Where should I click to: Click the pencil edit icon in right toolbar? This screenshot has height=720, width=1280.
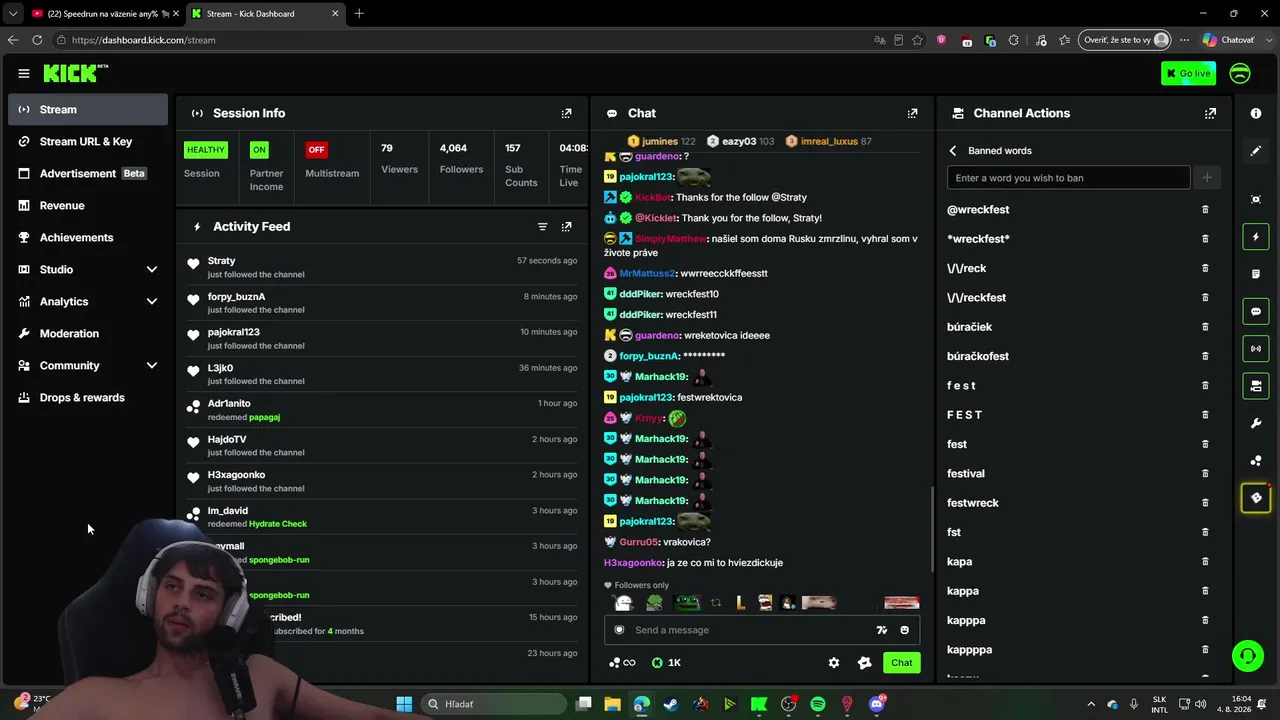(1256, 151)
